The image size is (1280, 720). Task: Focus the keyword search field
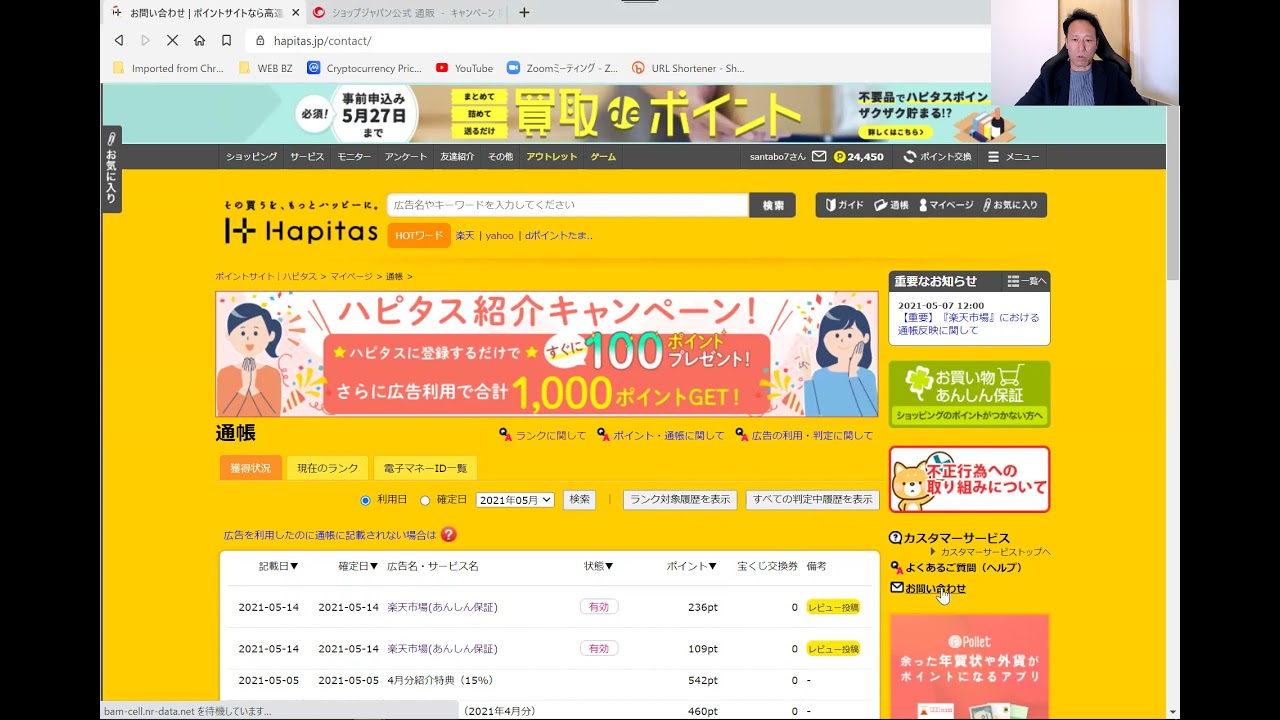tap(568, 205)
